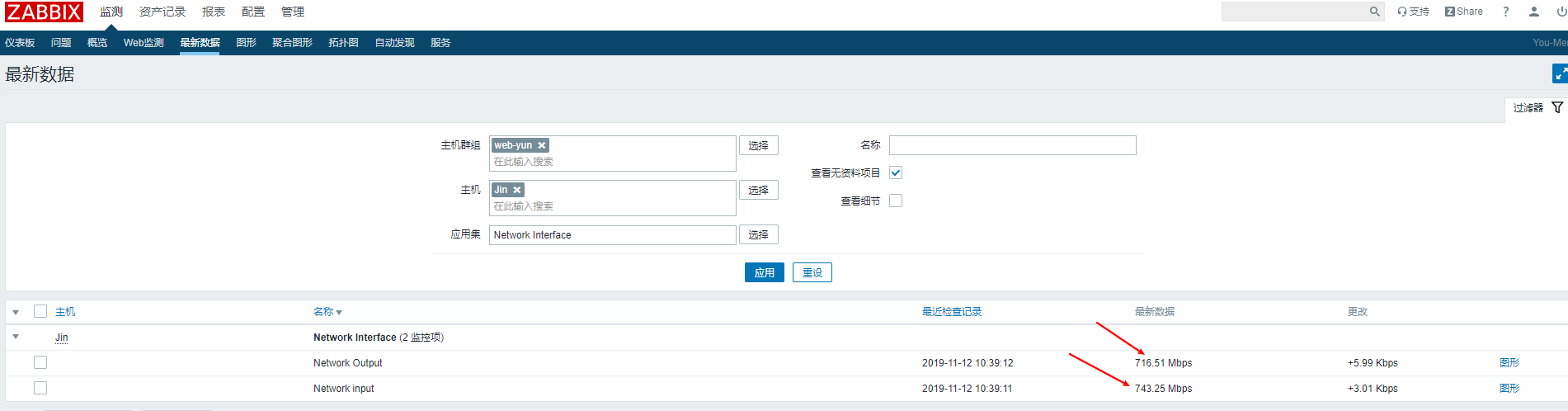Click the search magnifier icon
The width and height of the screenshot is (1568, 411).
1374,12
